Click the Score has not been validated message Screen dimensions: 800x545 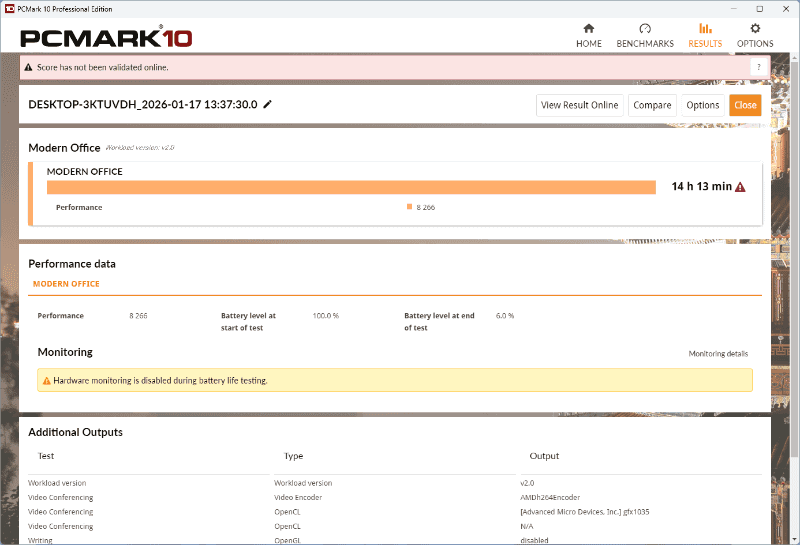pos(103,67)
